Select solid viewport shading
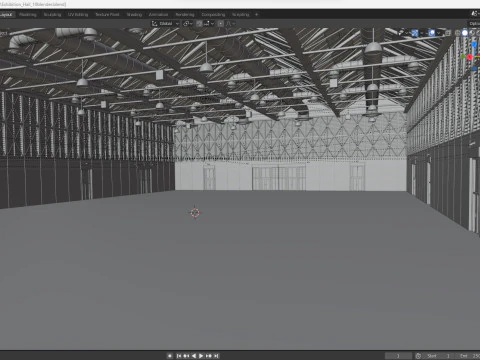 [x=465, y=33]
